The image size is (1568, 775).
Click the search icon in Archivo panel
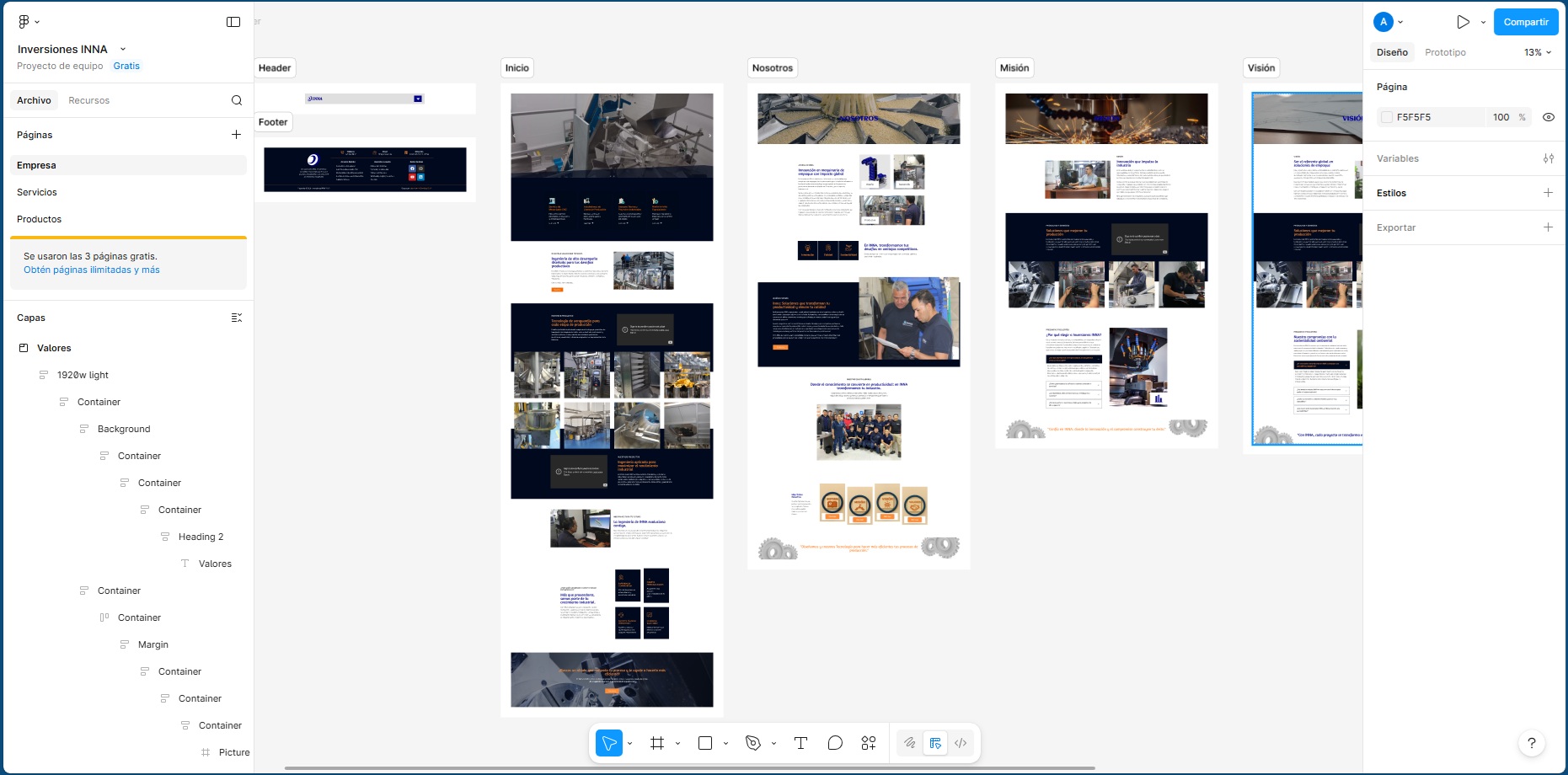point(237,100)
